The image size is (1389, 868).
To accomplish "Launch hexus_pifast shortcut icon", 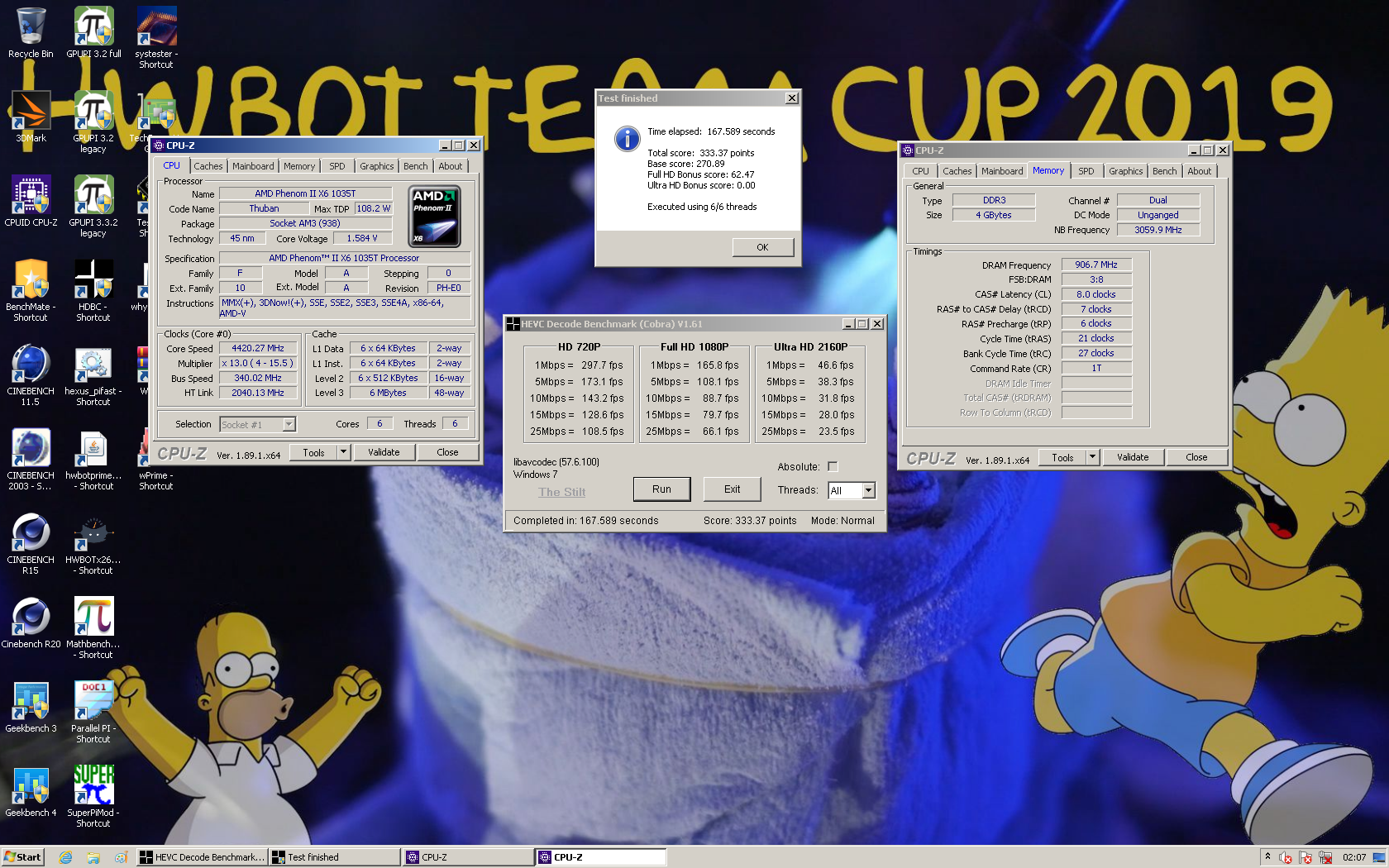I will coord(93,375).
